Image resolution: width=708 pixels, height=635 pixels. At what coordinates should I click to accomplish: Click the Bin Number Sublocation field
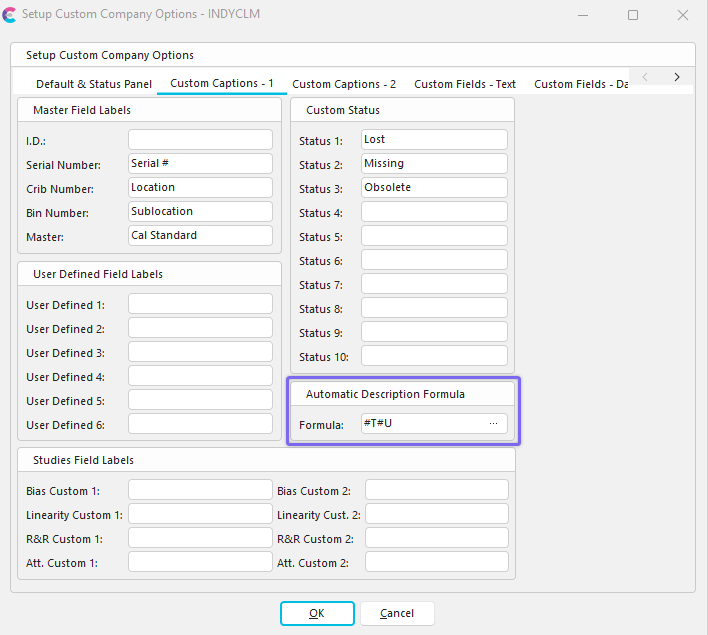coord(200,212)
